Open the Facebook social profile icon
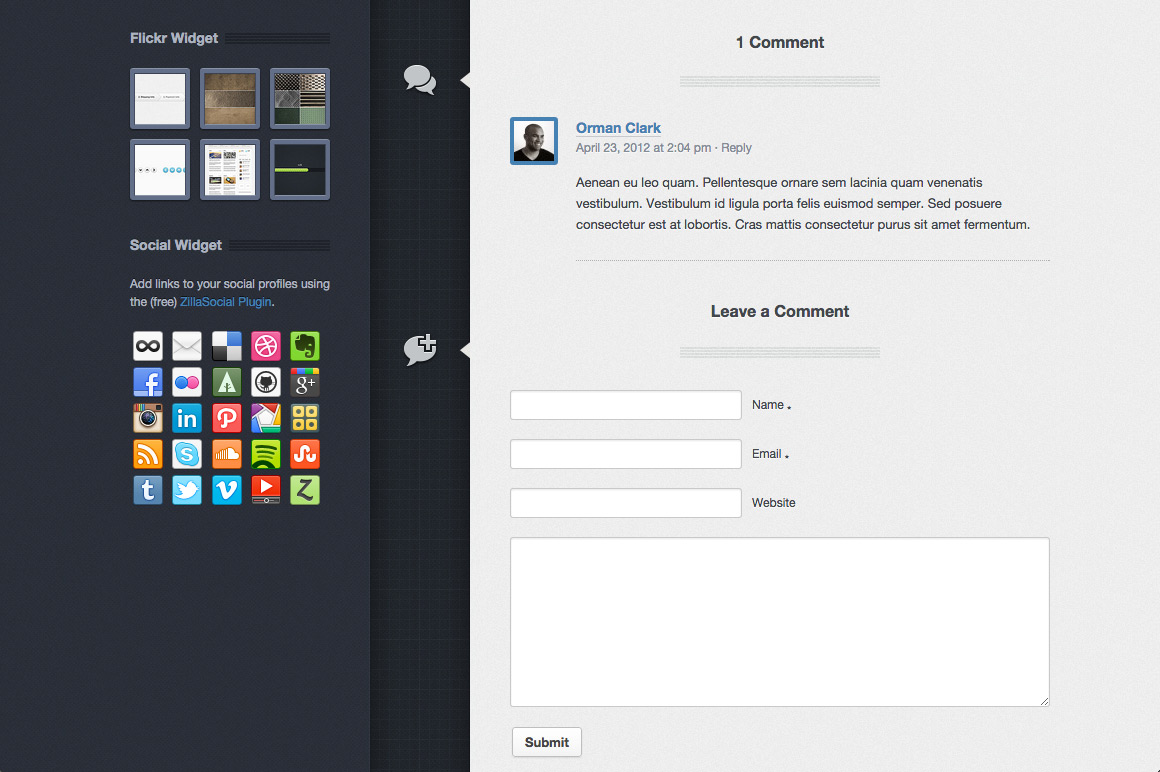 click(x=147, y=382)
